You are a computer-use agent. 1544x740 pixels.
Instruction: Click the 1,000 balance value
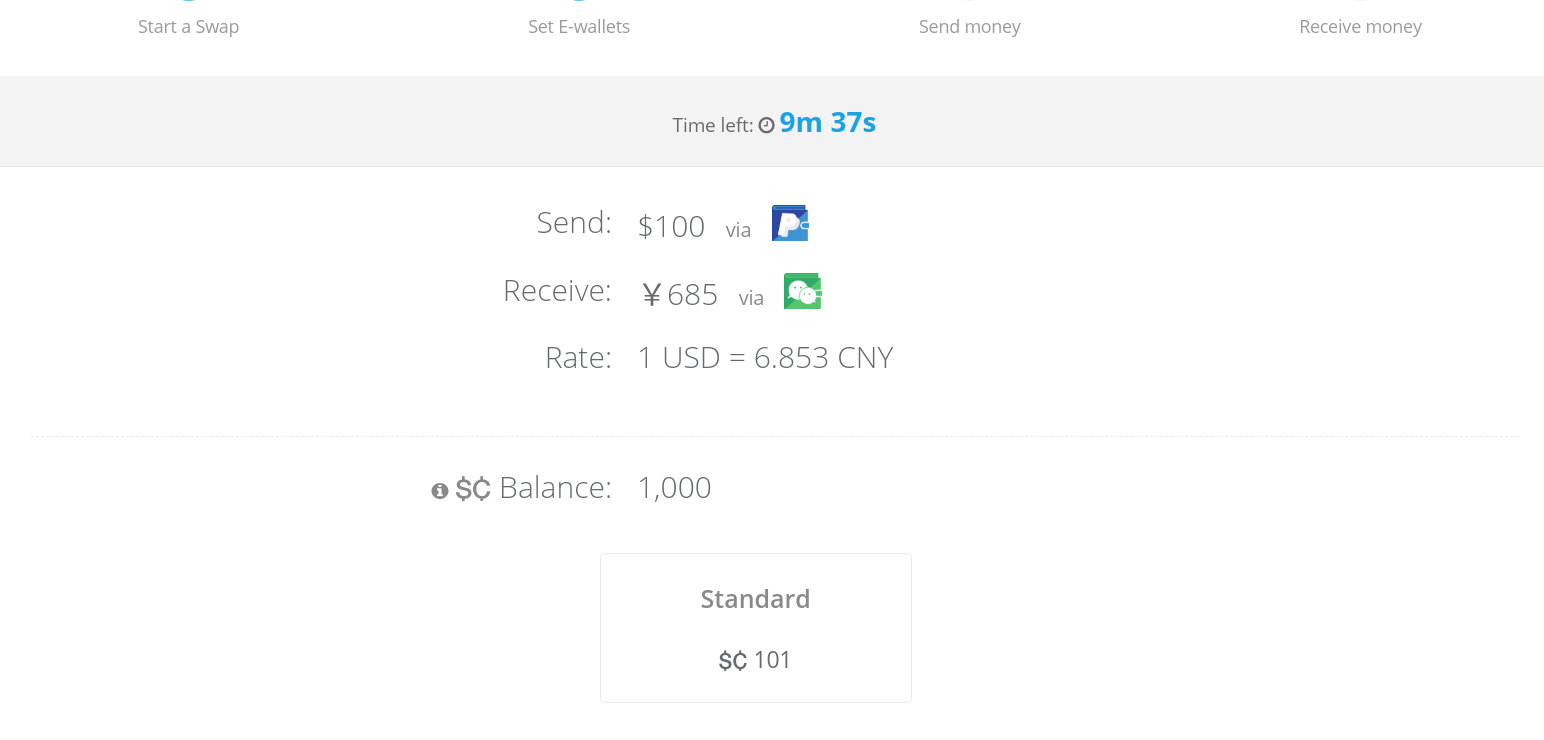(675, 488)
